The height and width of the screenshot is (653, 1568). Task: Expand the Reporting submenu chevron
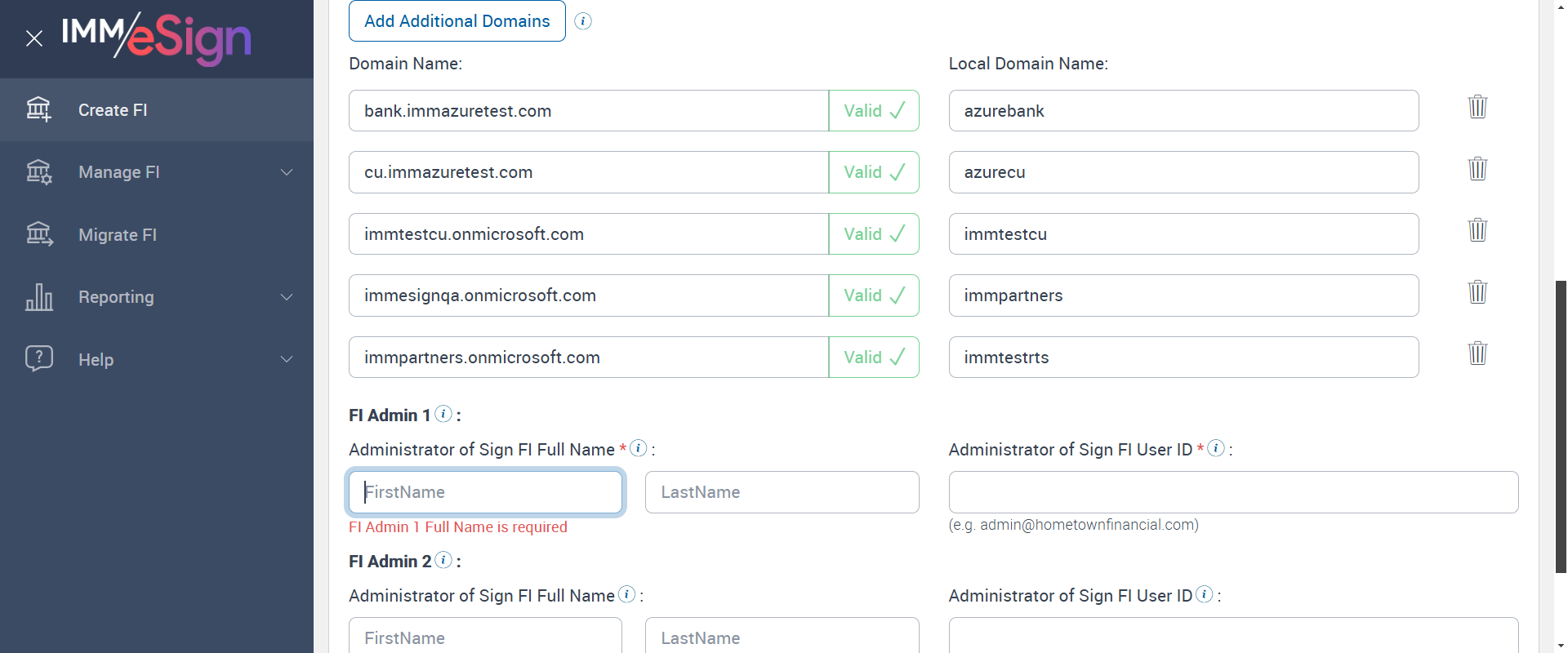287,297
